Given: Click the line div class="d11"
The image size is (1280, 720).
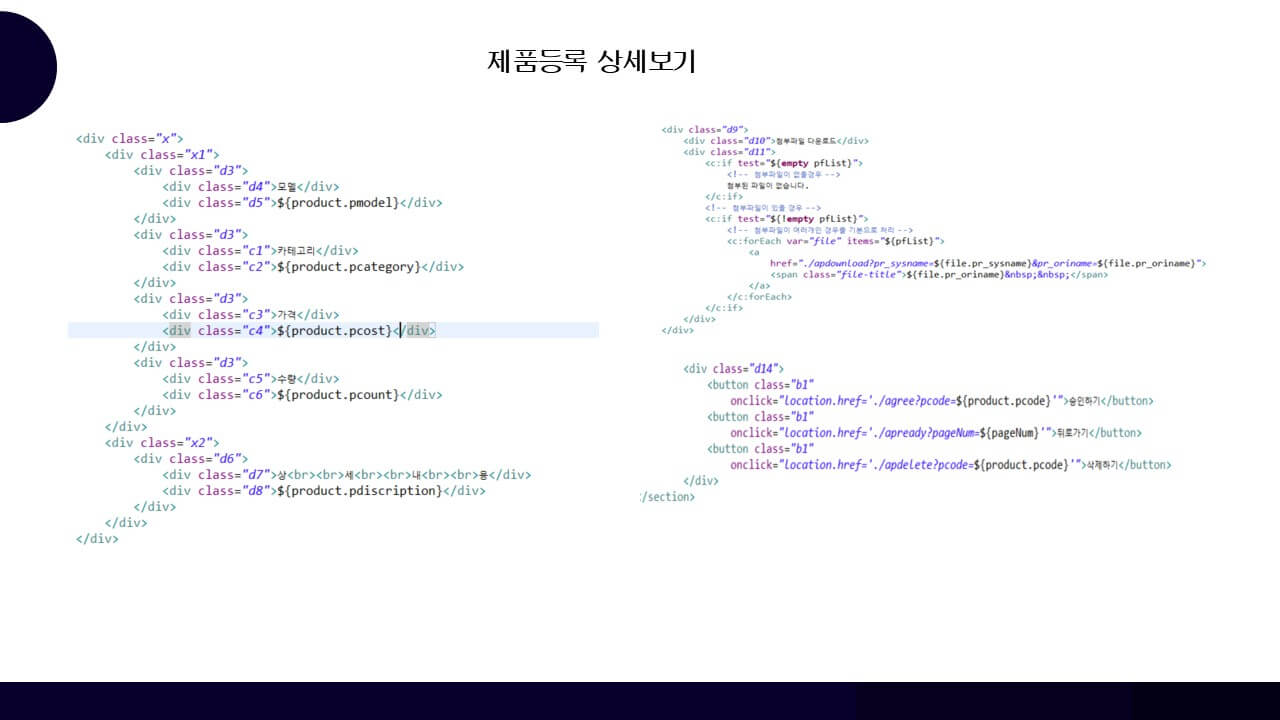Looking at the screenshot, I should tap(730, 152).
